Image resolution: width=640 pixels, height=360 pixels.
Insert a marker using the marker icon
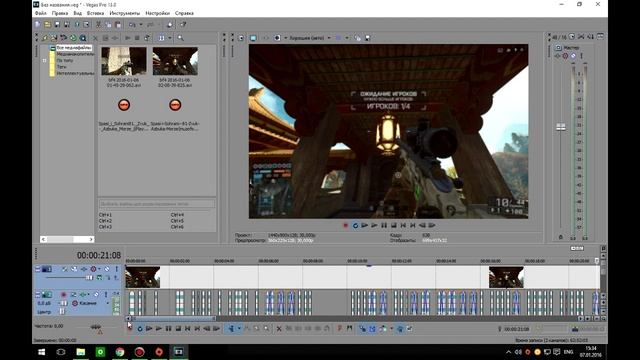point(340,329)
